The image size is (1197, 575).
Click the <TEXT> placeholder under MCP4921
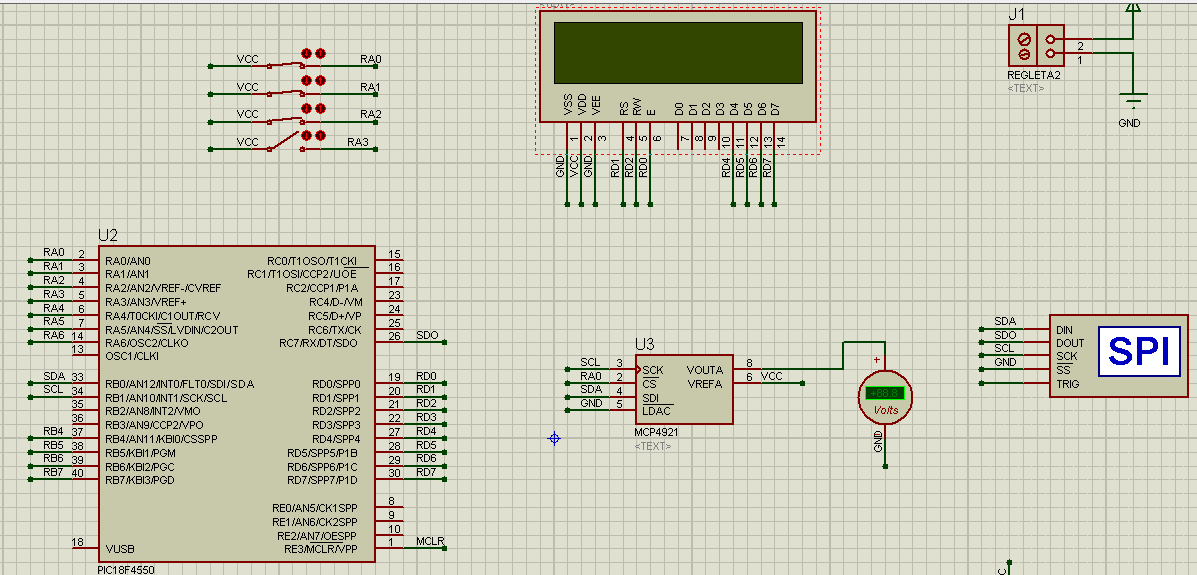pyautogui.click(x=653, y=445)
